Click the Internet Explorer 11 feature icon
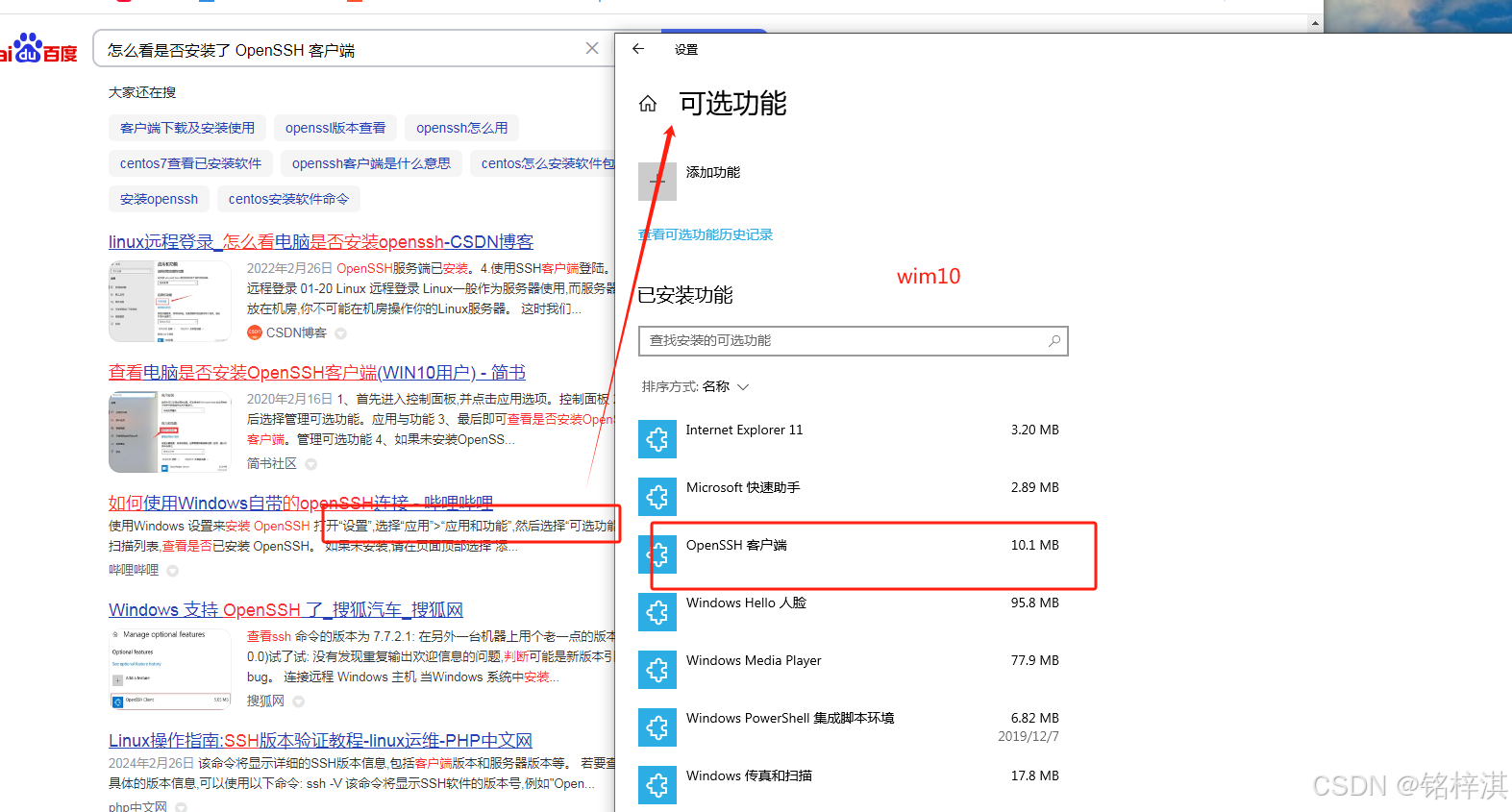Viewport: 1512px width, 812px height. (x=657, y=439)
